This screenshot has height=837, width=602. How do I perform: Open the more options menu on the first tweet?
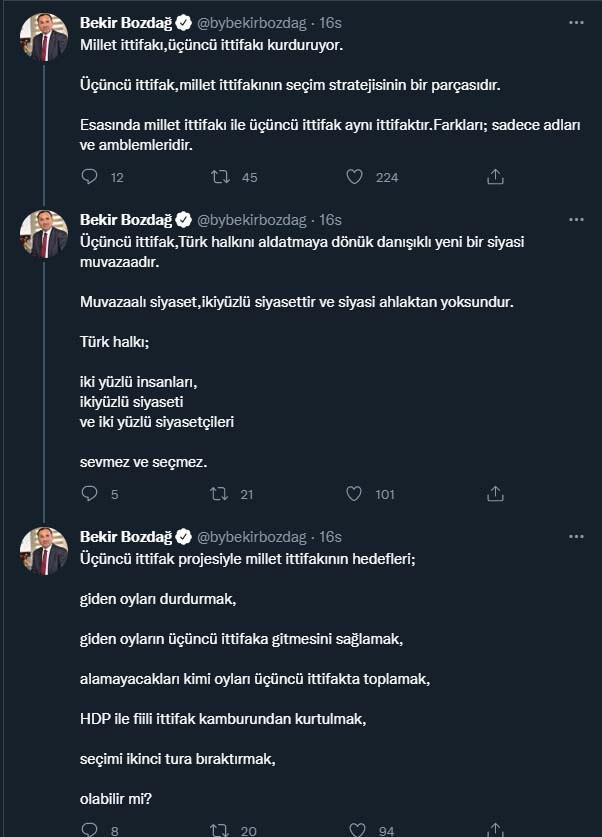(575, 20)
